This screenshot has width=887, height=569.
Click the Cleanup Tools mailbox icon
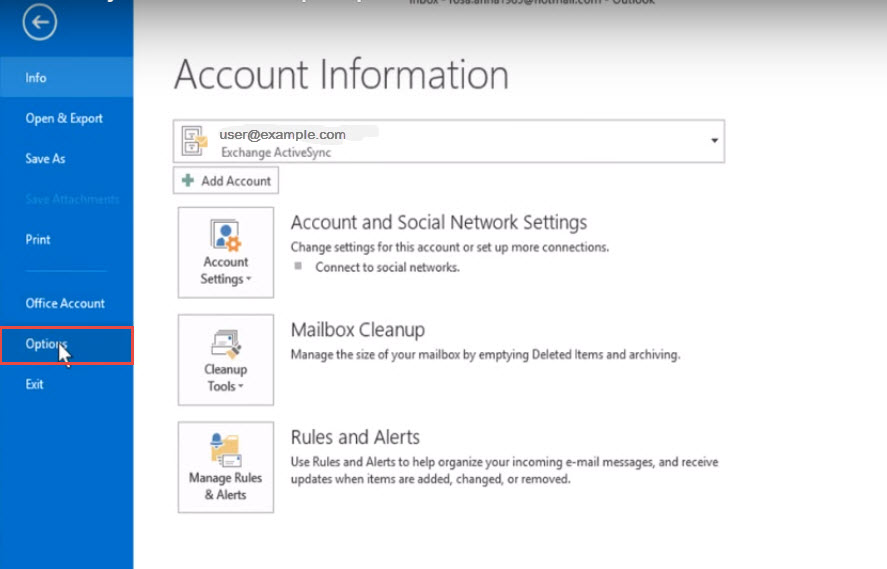click(225, 342)
